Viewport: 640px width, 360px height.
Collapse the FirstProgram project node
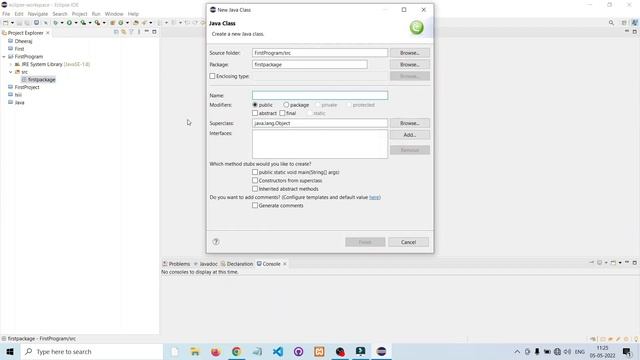pos(4,57)
